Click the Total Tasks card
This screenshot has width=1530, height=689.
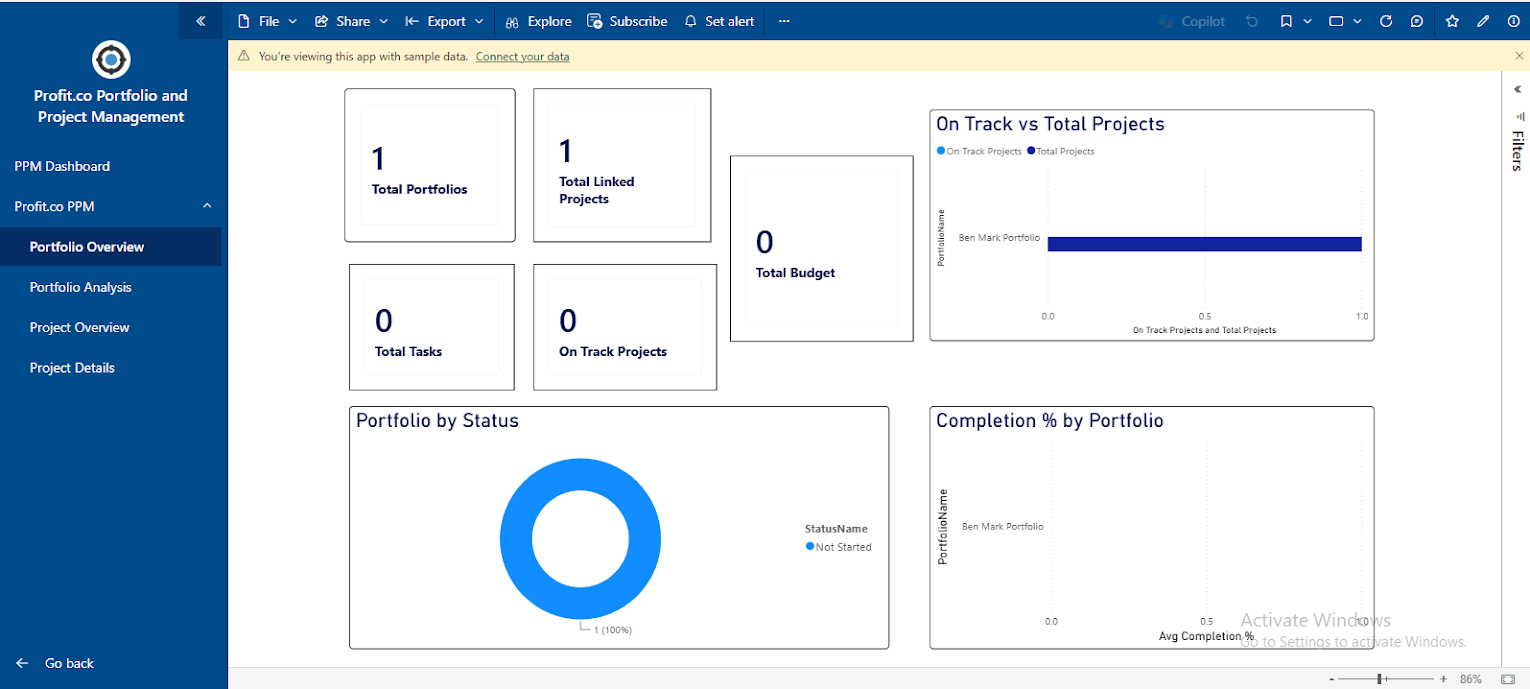[x=432, y=327]
